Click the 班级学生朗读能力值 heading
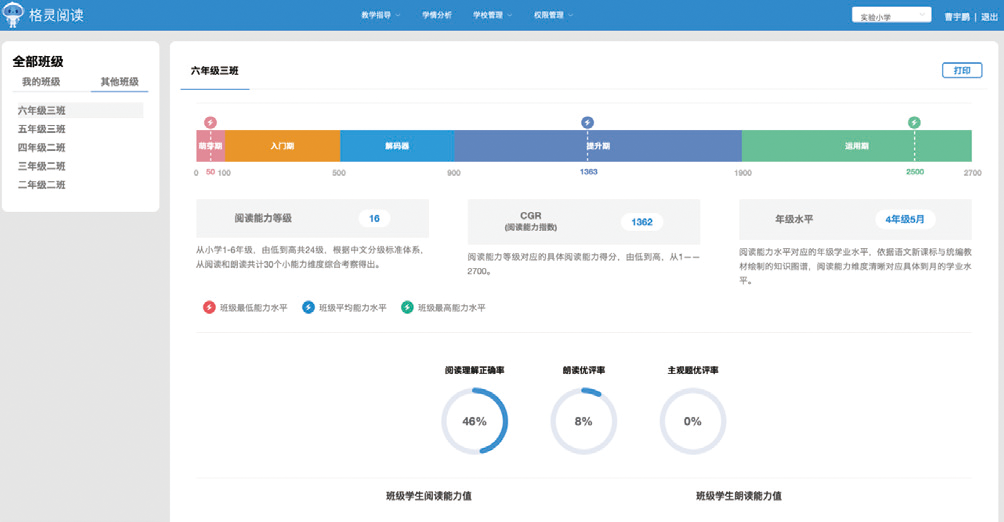The image size is (1004, 522). (739, 496)
